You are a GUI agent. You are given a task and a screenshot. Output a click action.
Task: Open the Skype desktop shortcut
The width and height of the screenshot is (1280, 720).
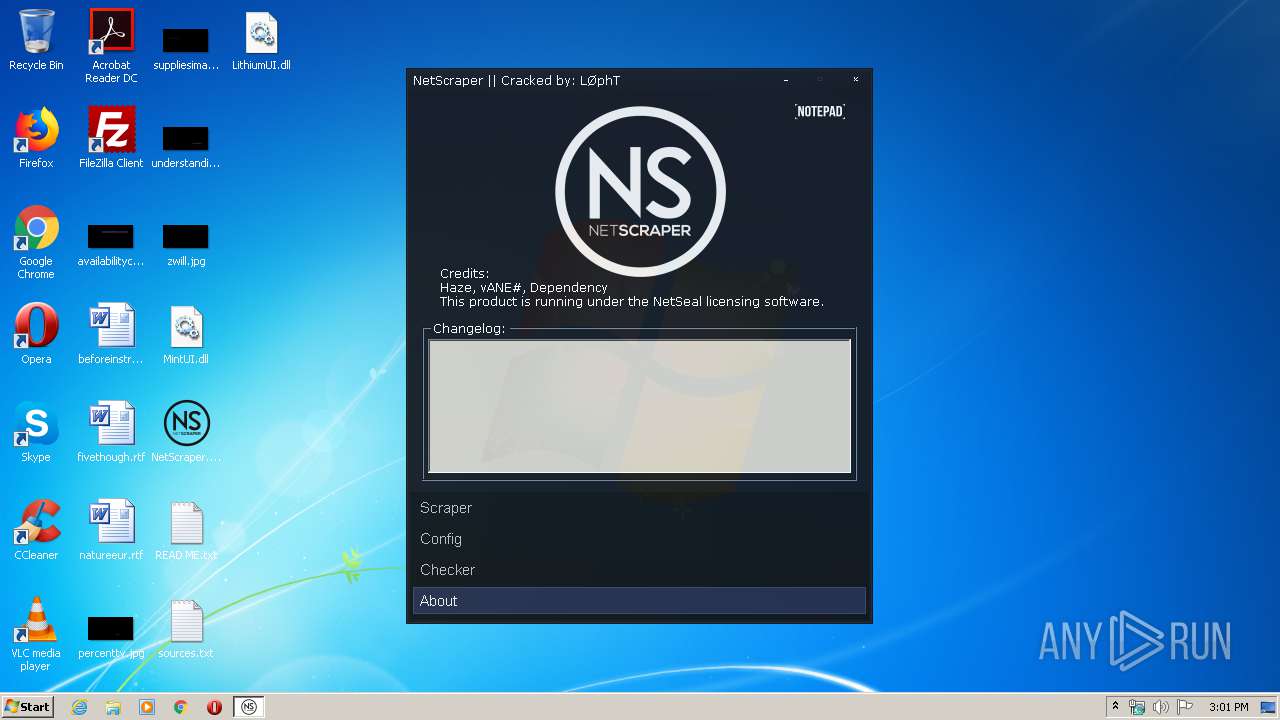click(36, 432)
